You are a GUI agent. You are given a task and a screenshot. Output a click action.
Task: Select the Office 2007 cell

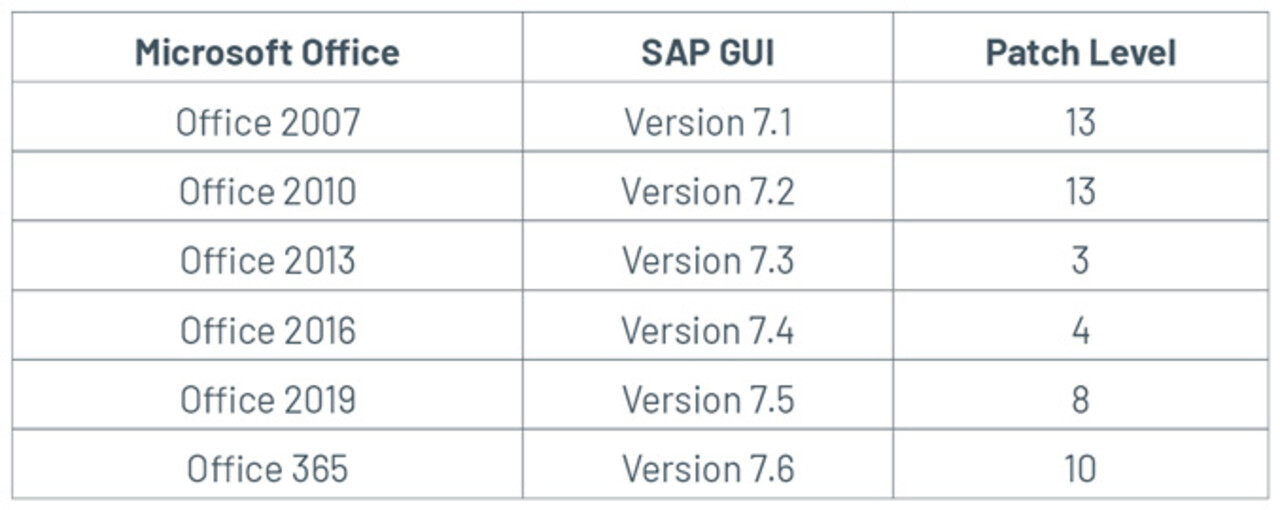click(267, 122)
